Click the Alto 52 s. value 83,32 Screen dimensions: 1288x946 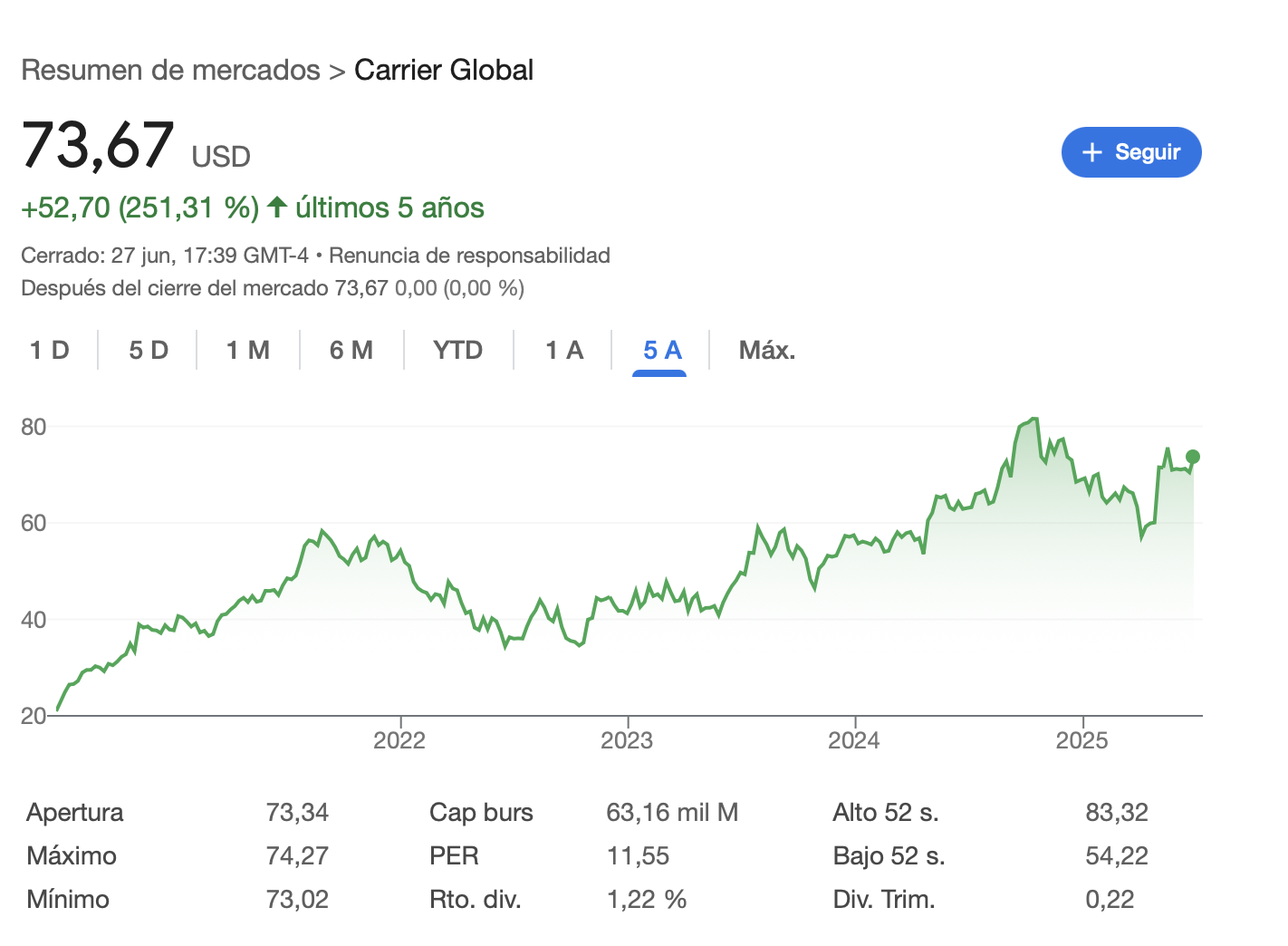(x=1117, y=812)
